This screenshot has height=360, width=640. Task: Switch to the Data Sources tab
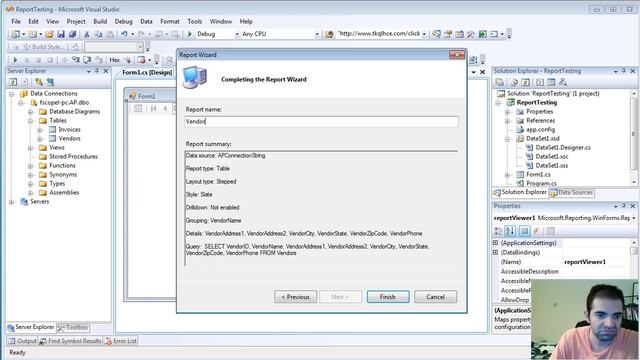tap(571, 193)
